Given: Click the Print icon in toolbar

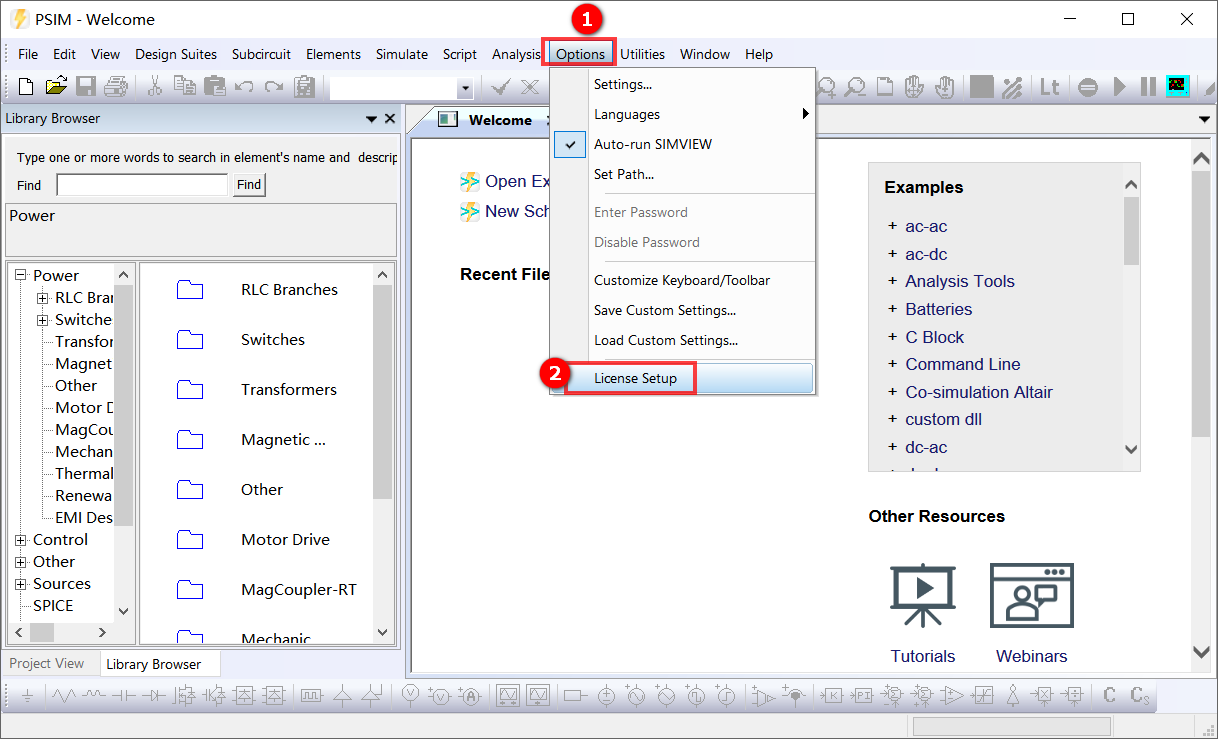Looking at the screenshot, I should (116, 87).
